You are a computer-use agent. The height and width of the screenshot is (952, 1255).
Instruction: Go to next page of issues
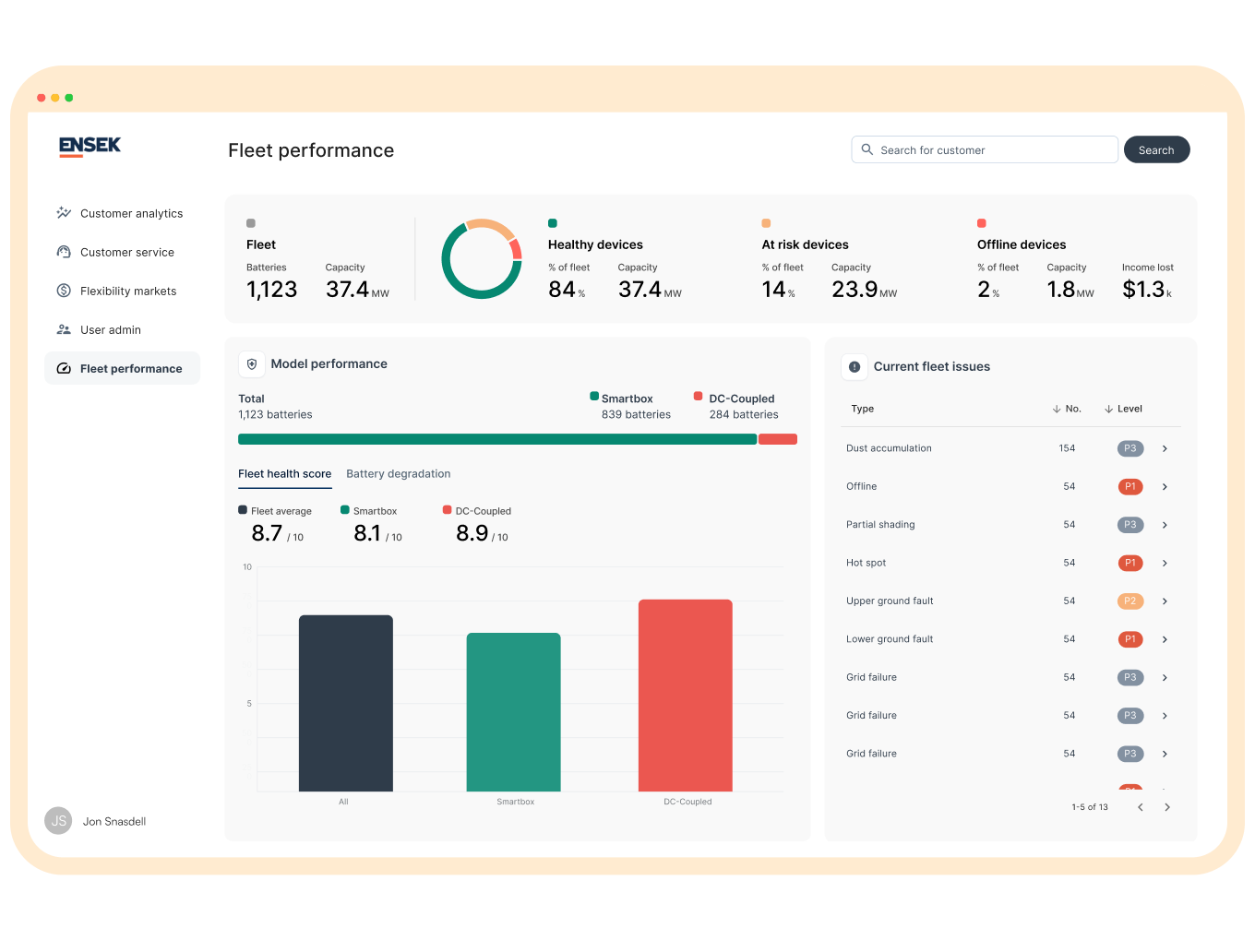coord(1167,807)
